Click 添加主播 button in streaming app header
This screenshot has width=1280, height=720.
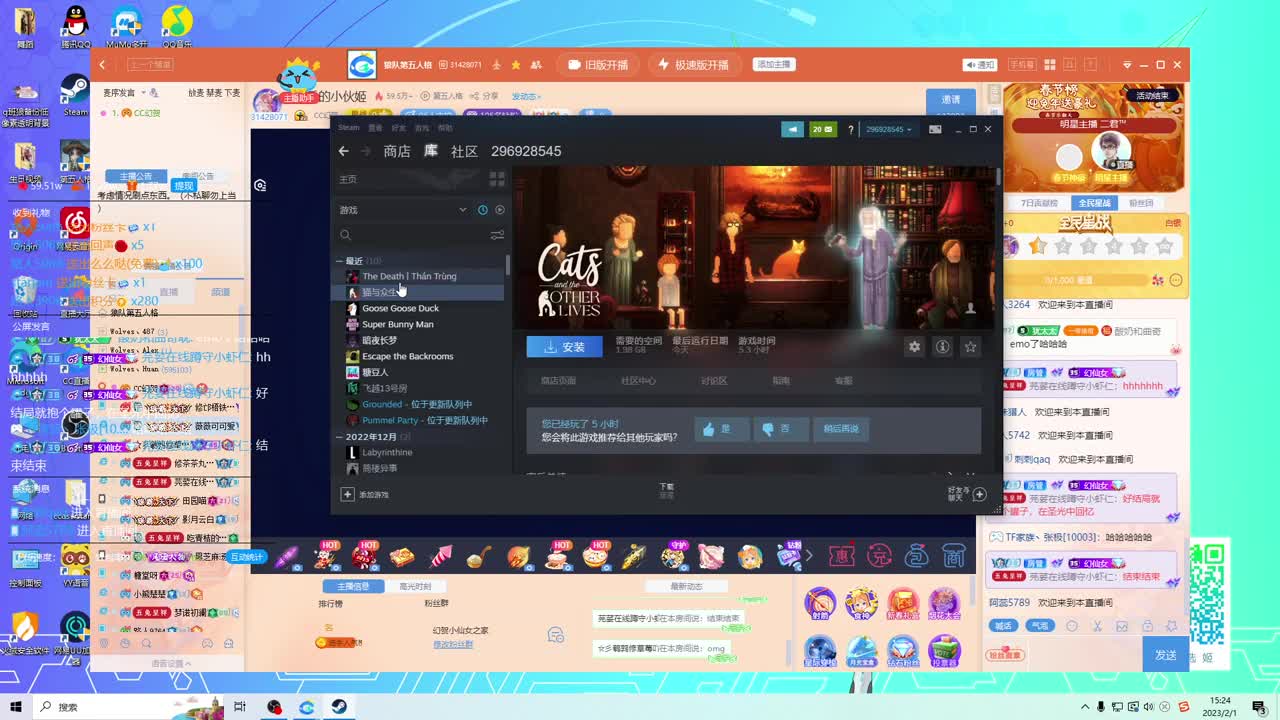pyautogui.click(x=773, y=64)
